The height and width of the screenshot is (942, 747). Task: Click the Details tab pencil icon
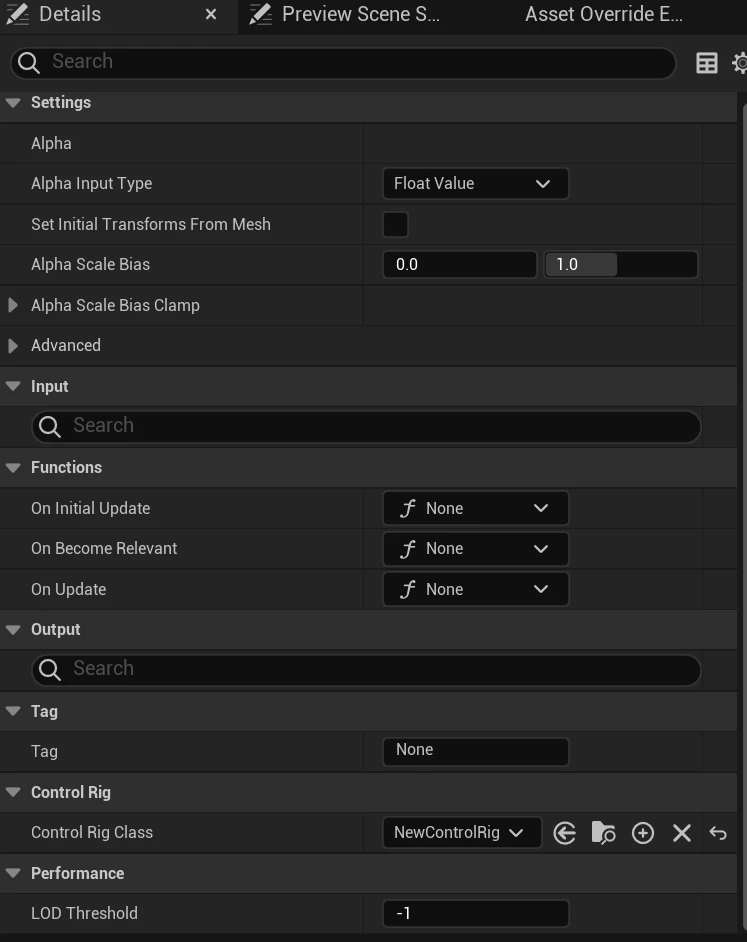[17, 14]
